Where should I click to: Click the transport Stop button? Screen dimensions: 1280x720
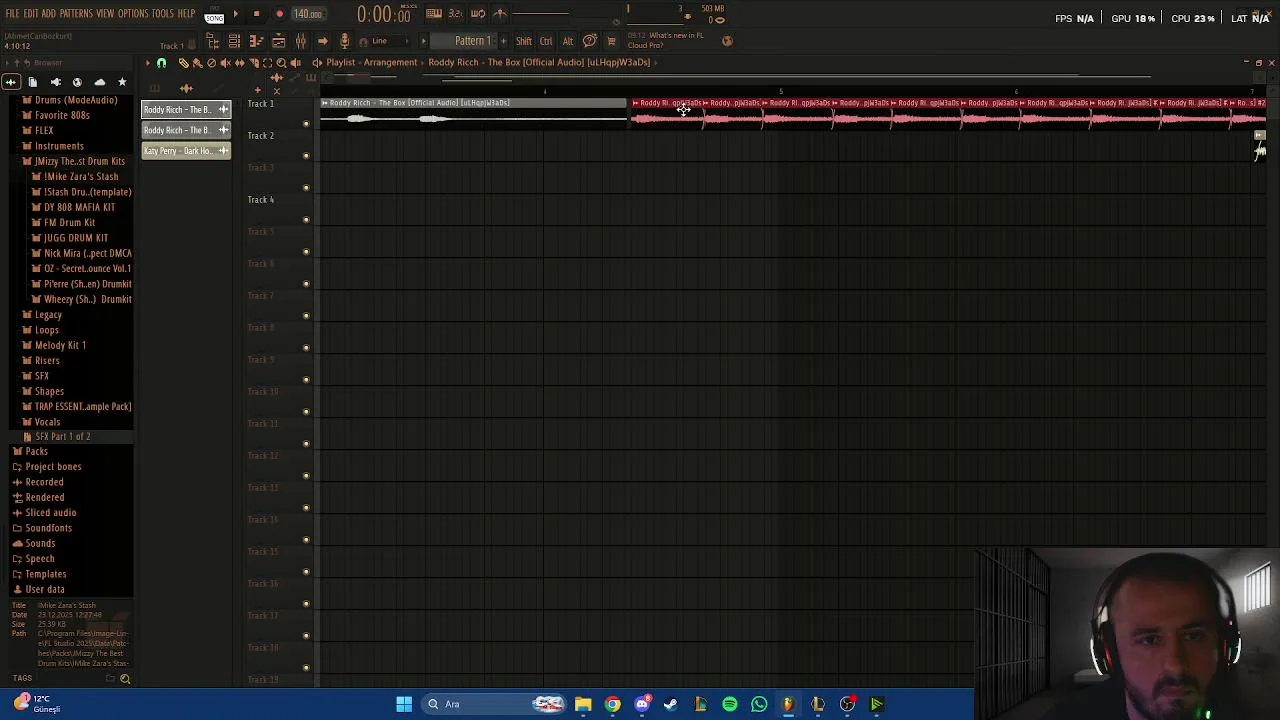point(256,14)
